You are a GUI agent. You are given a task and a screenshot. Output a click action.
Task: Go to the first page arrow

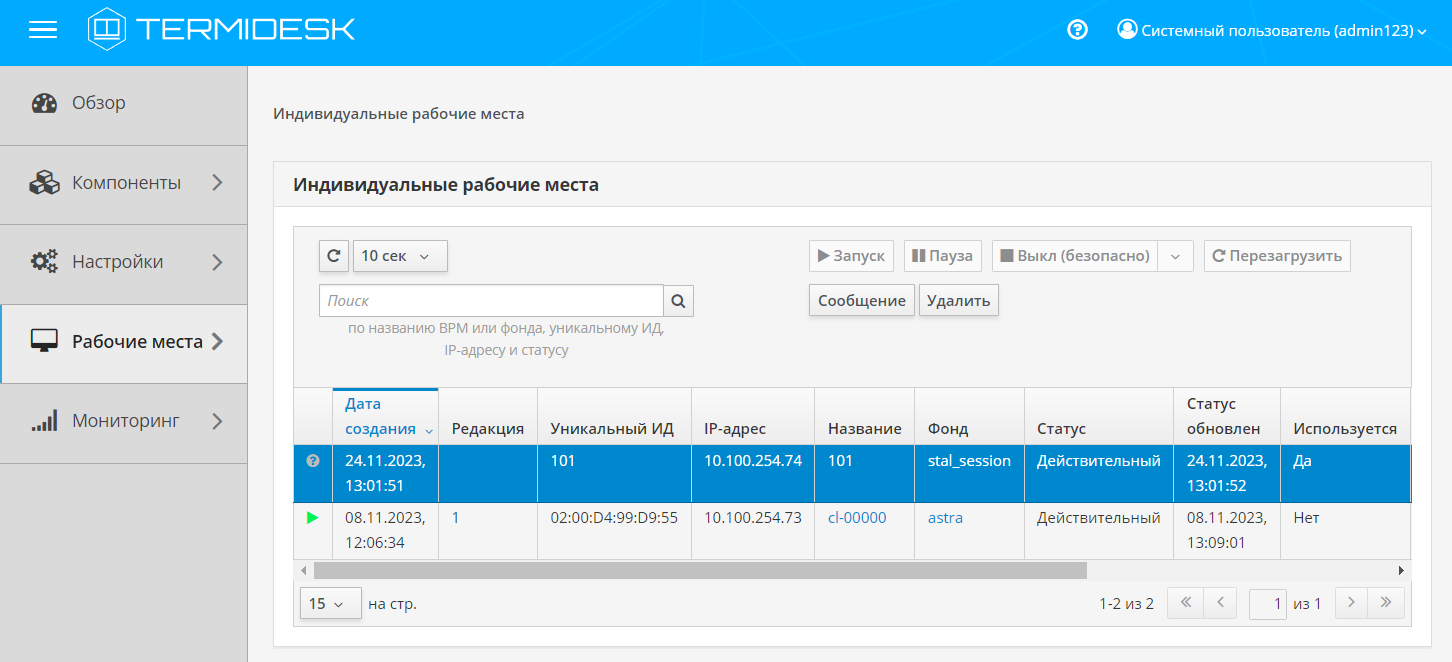(1185, 603)
